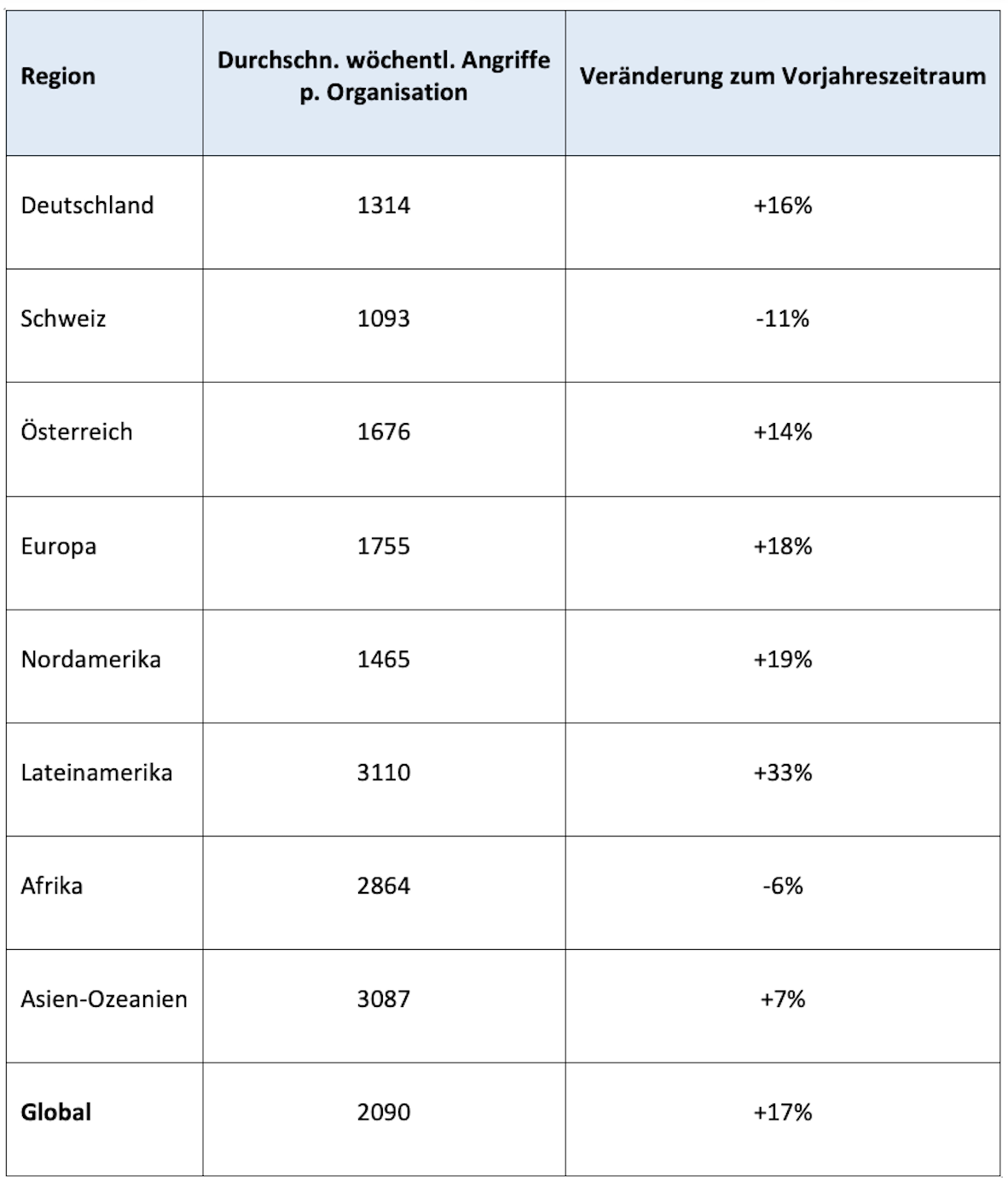Select the -6% change for Afrika
Viewport: 1008px width, 1187px height.
click(x=782, y=886)
